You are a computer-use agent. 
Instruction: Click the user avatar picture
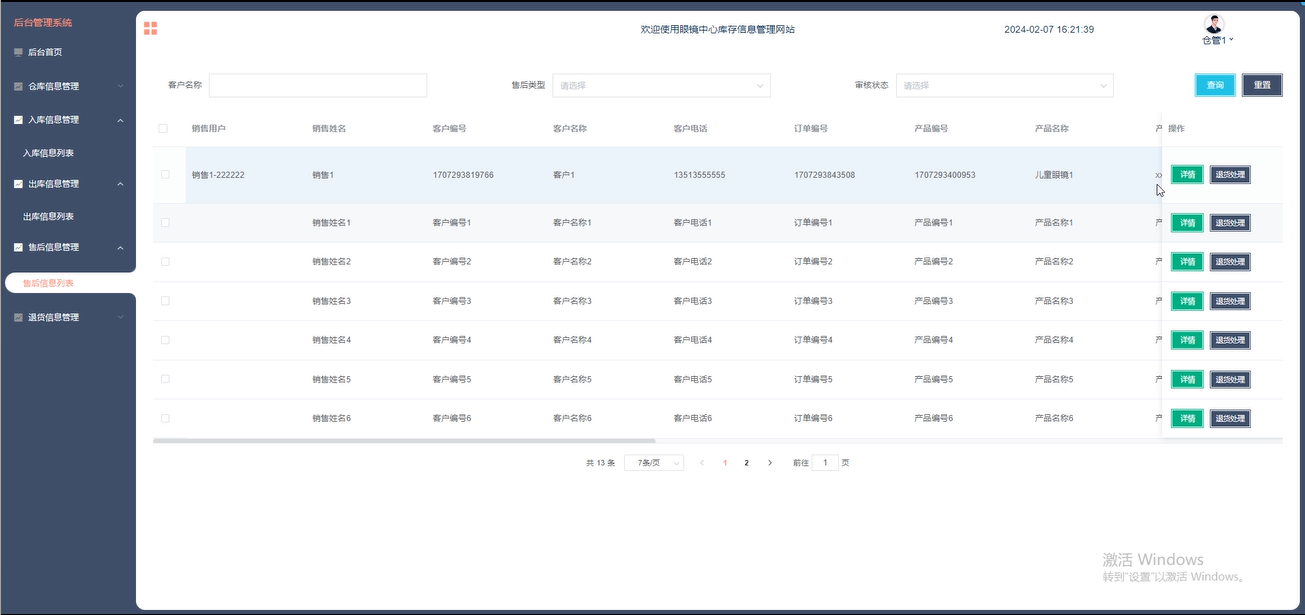1215,24
